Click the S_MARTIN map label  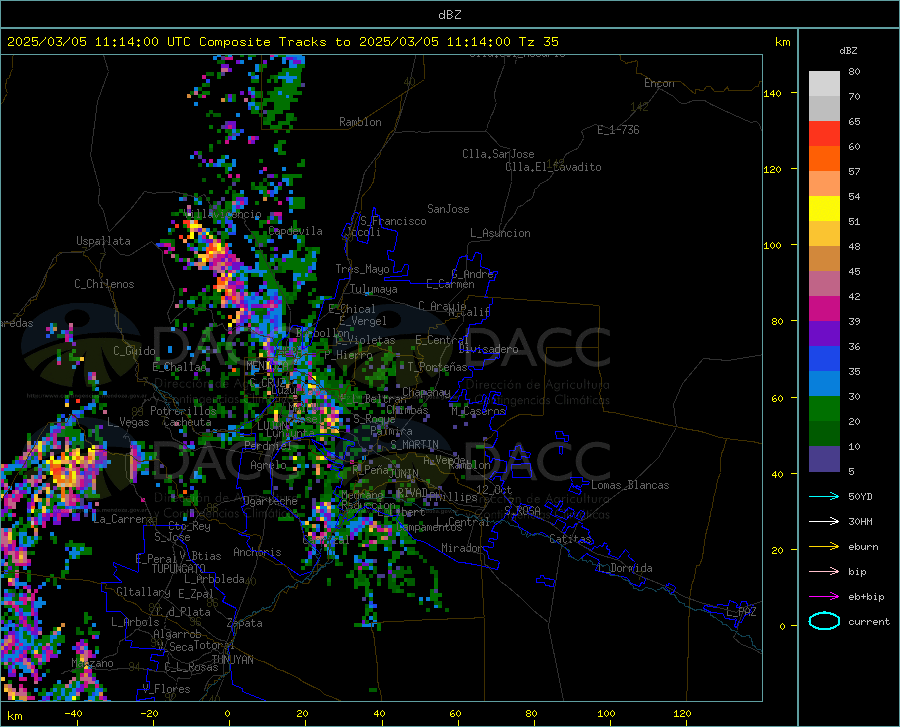click(414, 445)
